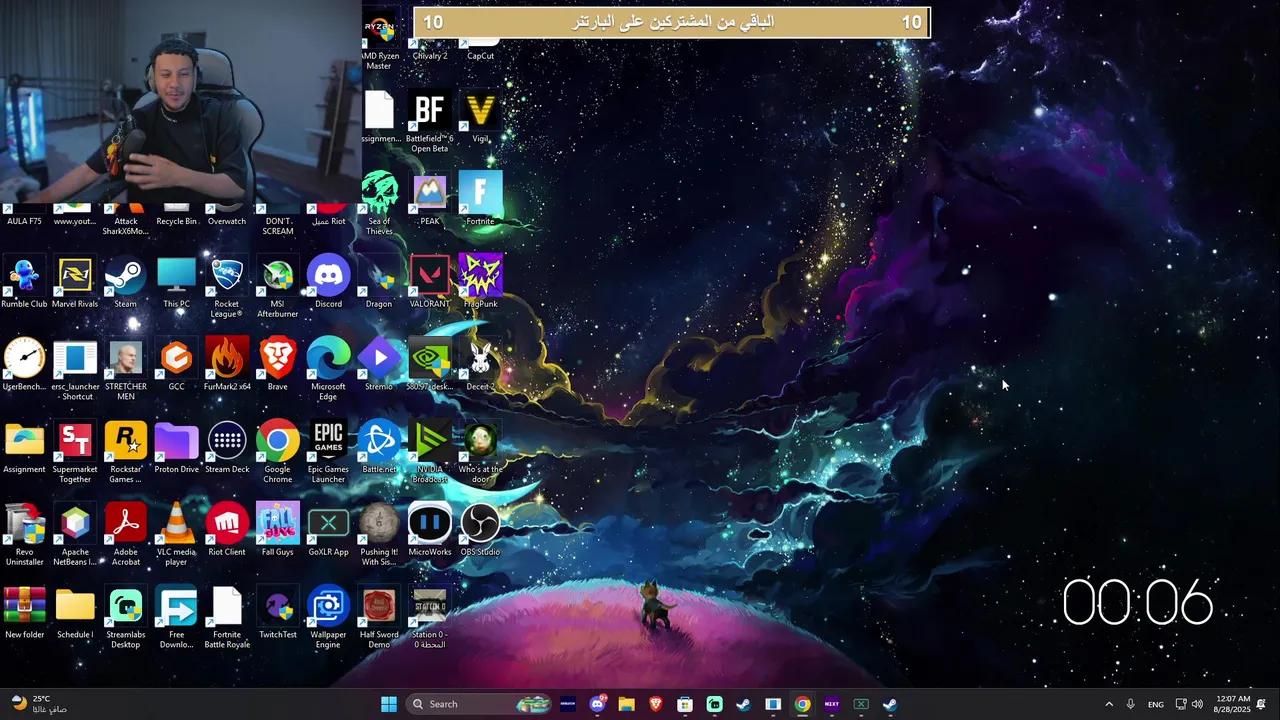Select the Schedule folder on desktop

(x=75, y=612)
